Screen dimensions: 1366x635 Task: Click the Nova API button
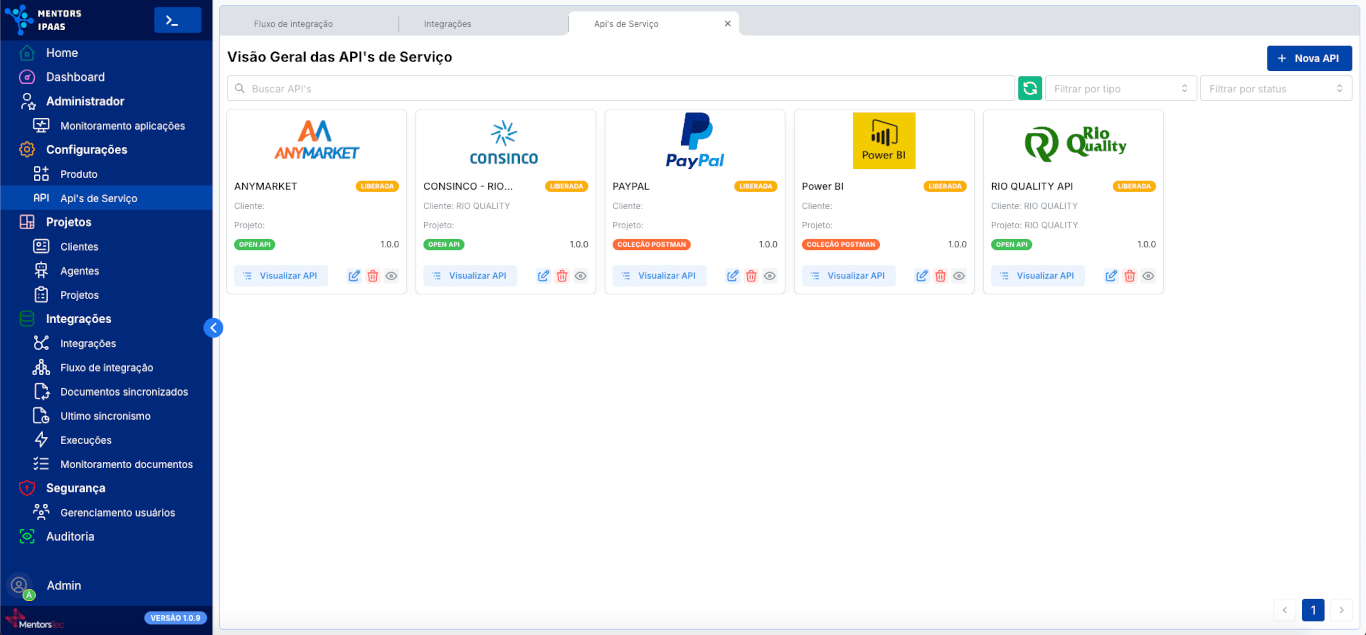[1308, 58]
